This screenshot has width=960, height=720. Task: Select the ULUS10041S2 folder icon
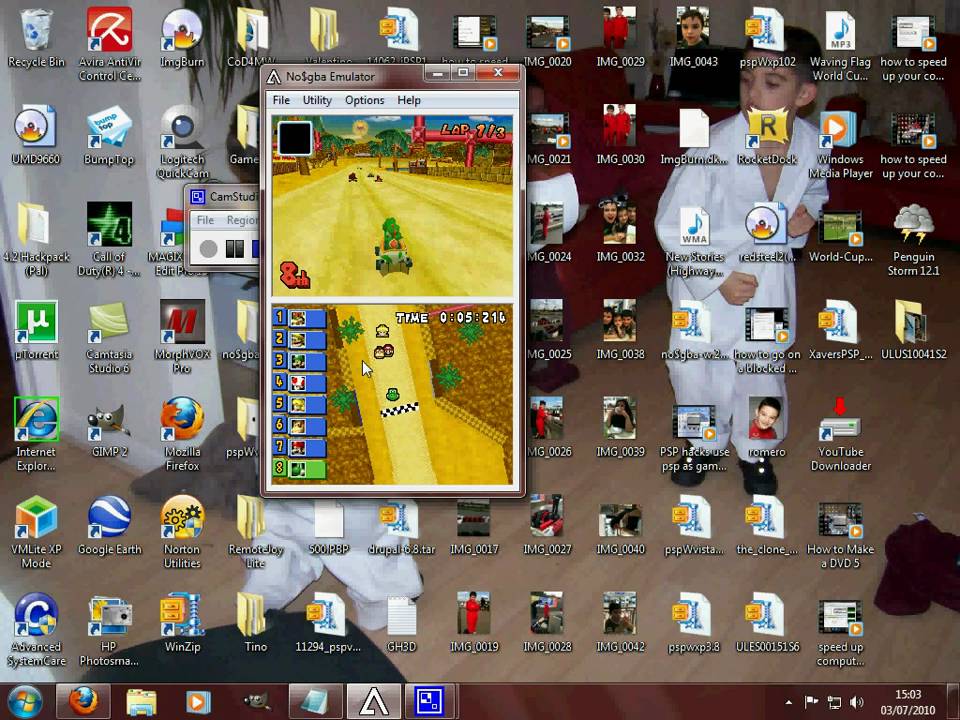point(913,330)
